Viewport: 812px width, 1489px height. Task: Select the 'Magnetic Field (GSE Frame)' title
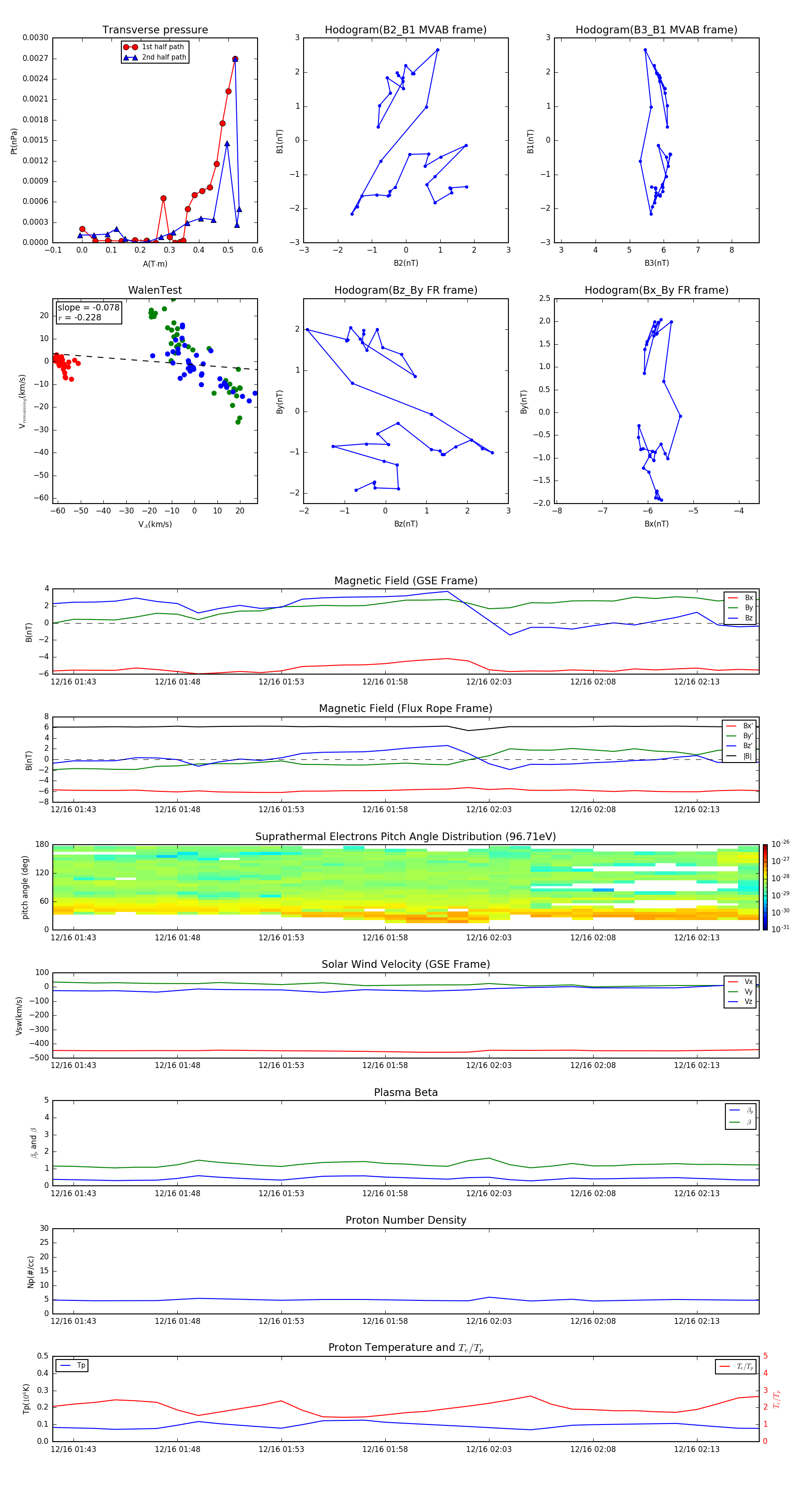click(406, 581)
